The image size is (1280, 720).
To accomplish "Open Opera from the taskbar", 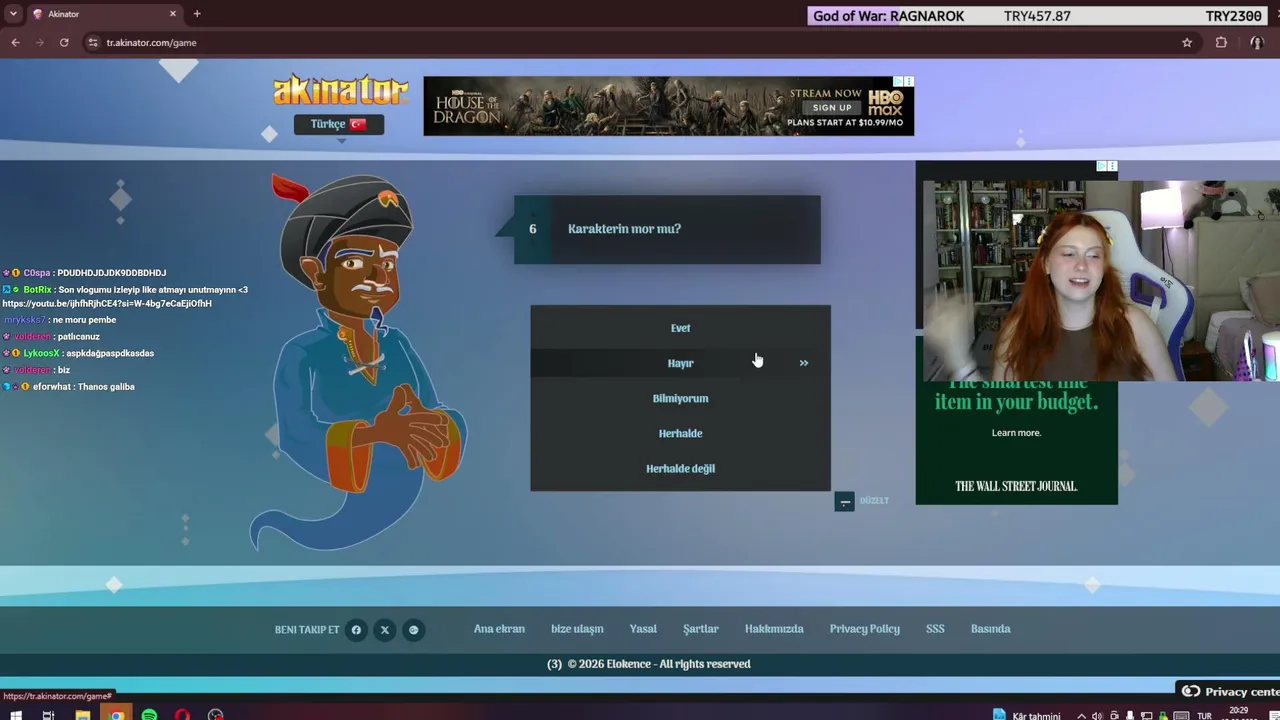I will 183,715.
